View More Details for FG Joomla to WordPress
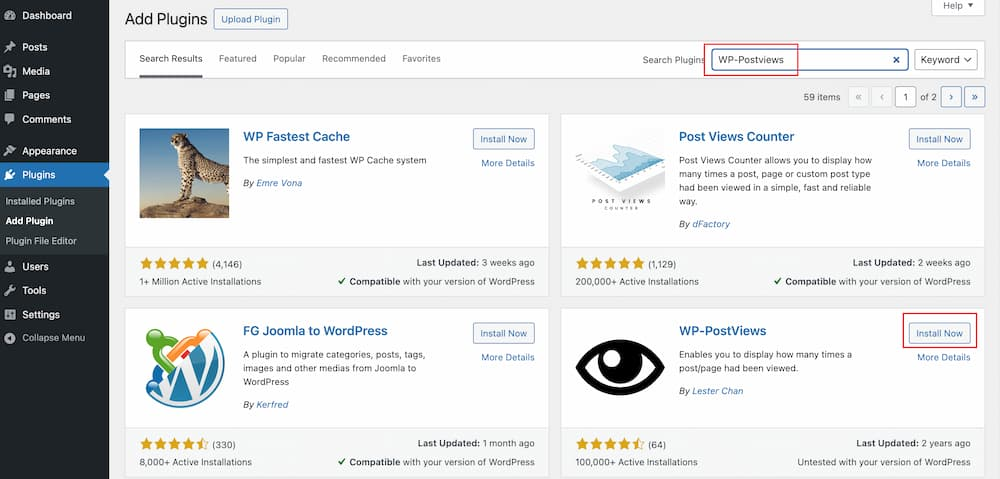The width and height of the screenshot is (1000, 479). tap(508, 357)
